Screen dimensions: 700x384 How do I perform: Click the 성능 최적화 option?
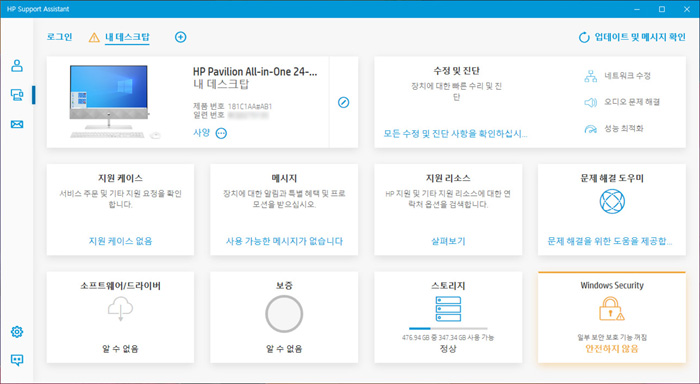coord(614,129)
